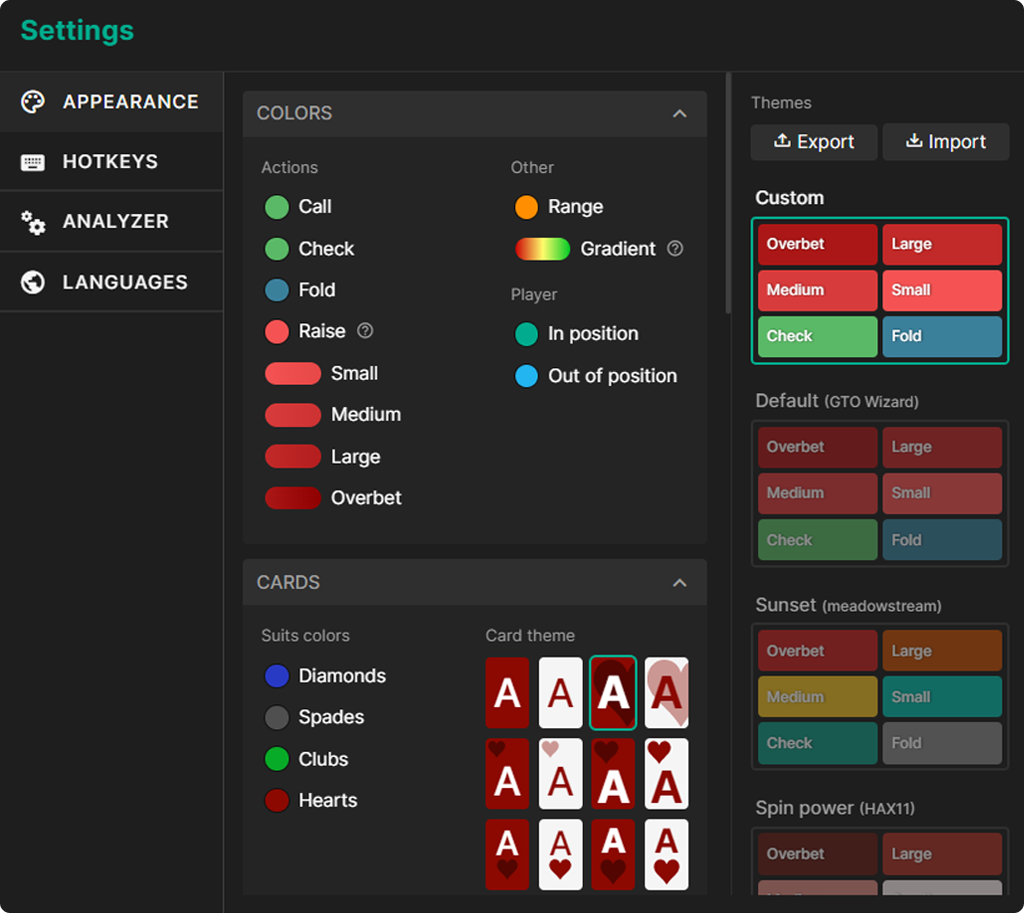Click Check tile in Default theme

818,540
